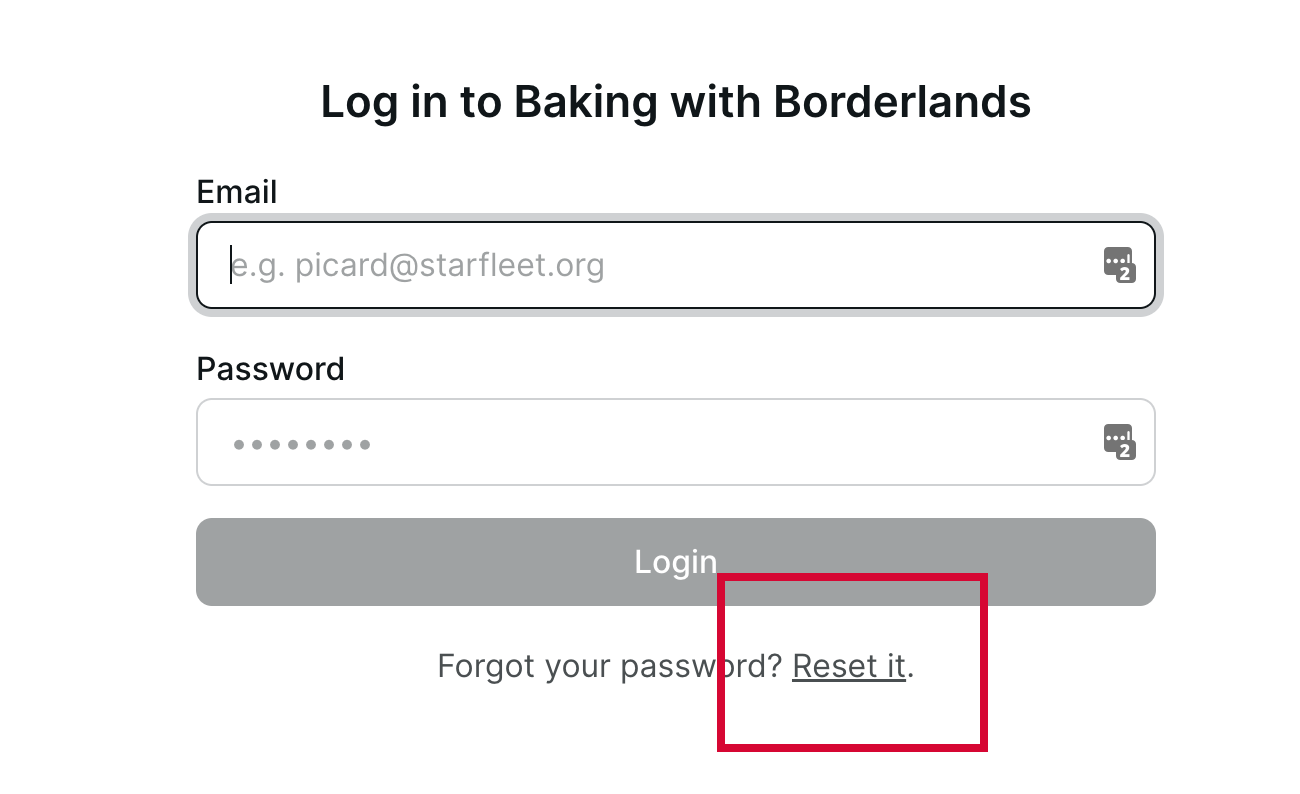The width and height of the screenshot is (1300, 794).
Task: Focus the Email input field
Action: (x=676, y=265)
